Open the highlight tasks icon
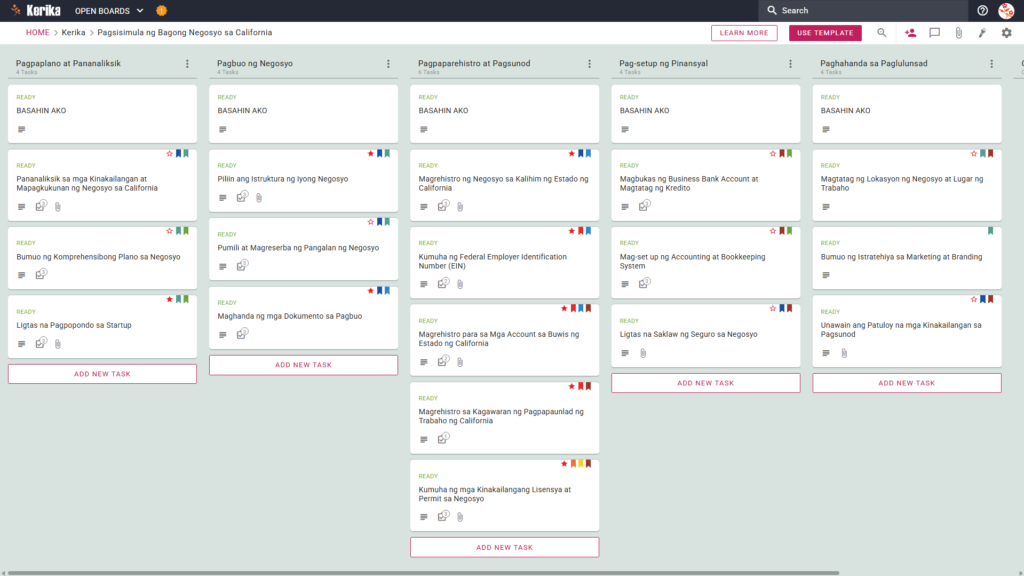The height and width of the screenshot is (576, 1024). tap(982, 33)
